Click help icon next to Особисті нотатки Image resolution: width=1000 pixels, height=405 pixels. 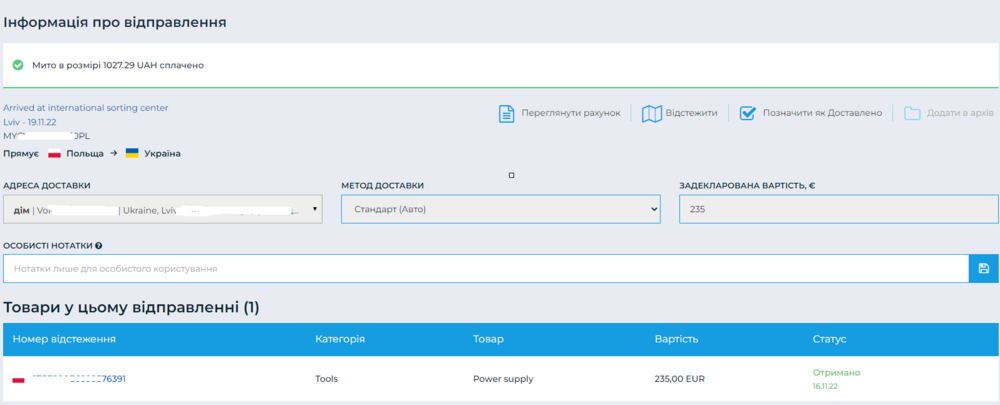coord(99,245)
